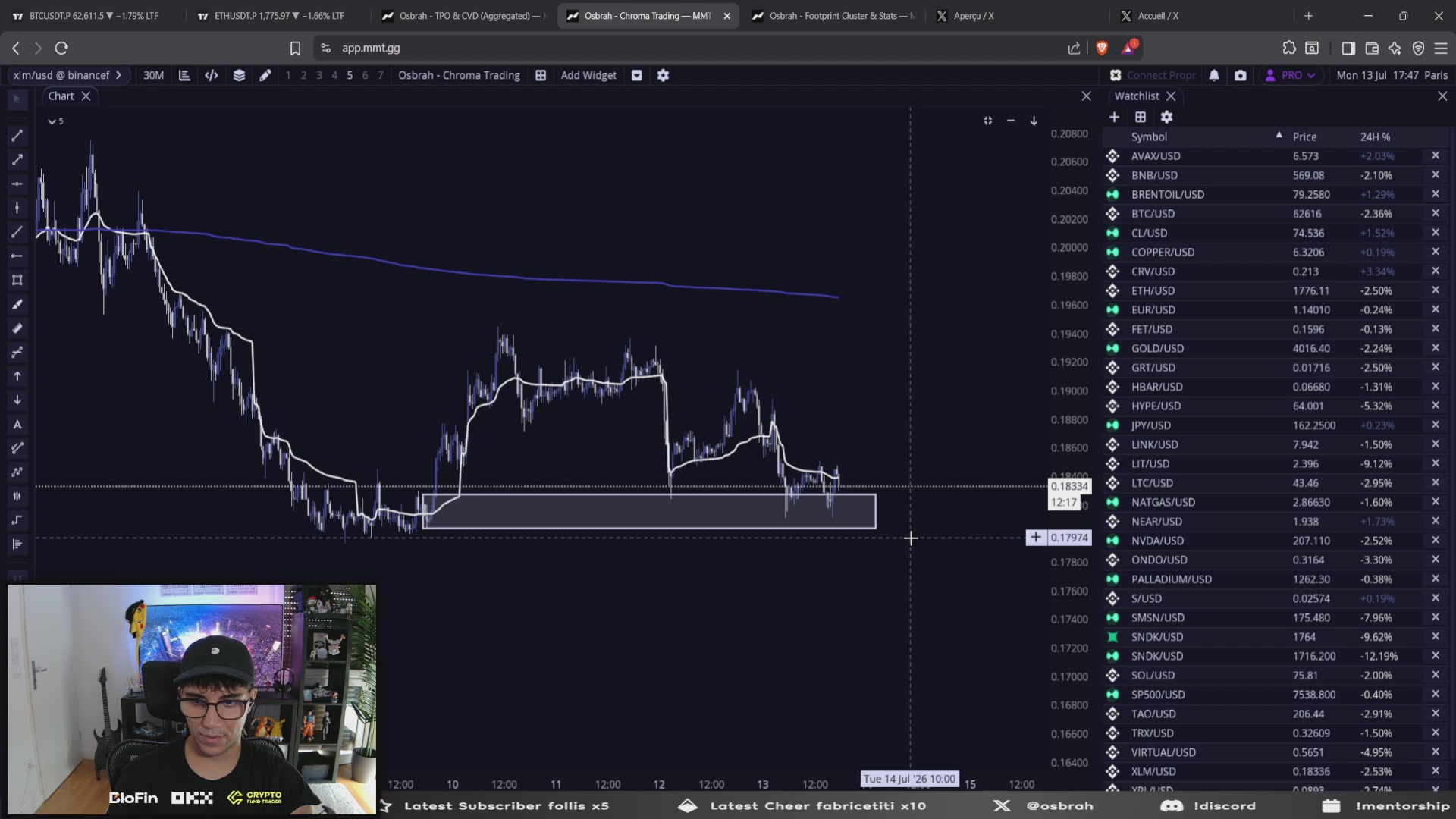Take a snapshot with the camera icon
The image size is (1456, 819).
tap(1241, 75)
